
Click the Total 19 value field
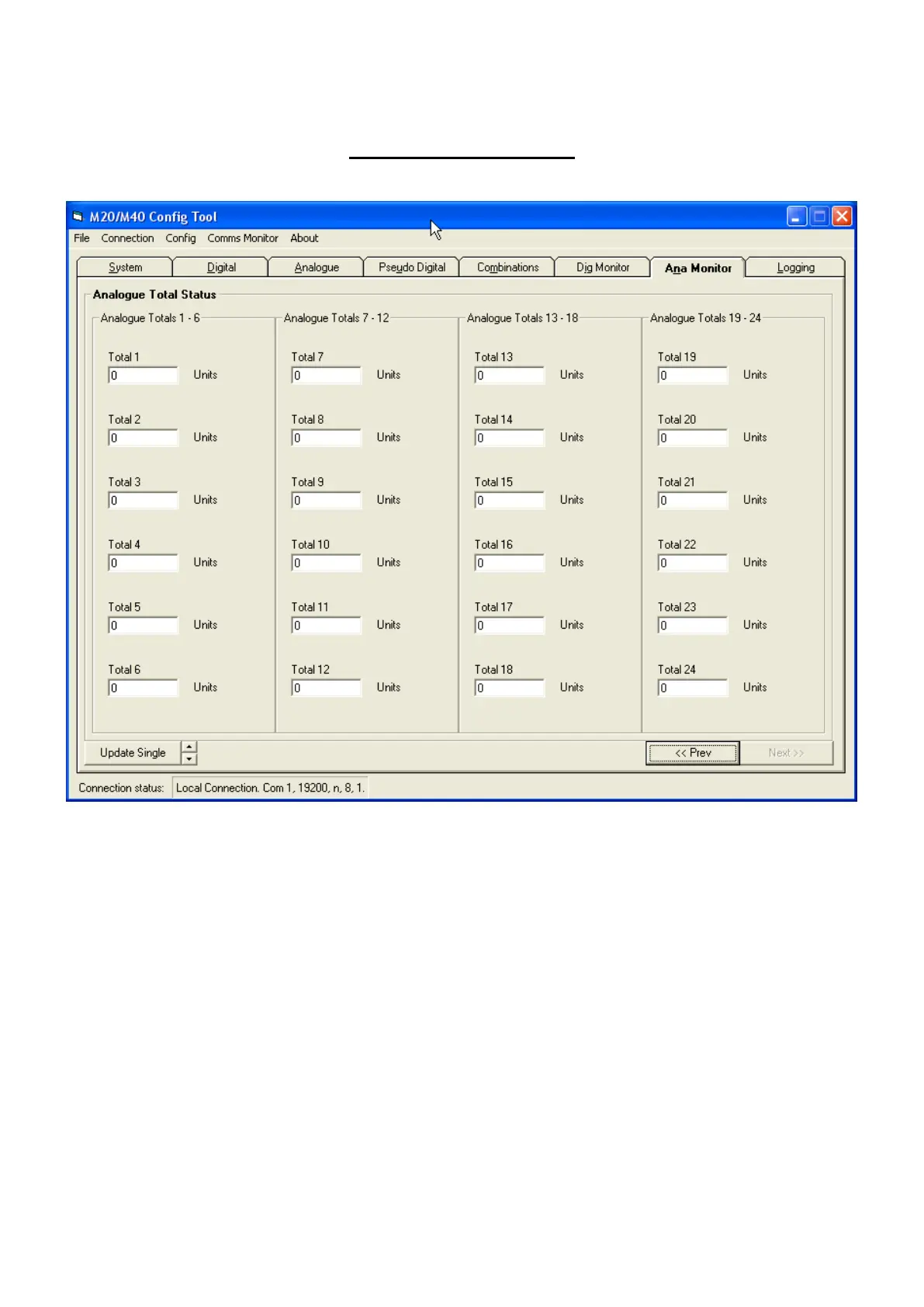(693, 376)
